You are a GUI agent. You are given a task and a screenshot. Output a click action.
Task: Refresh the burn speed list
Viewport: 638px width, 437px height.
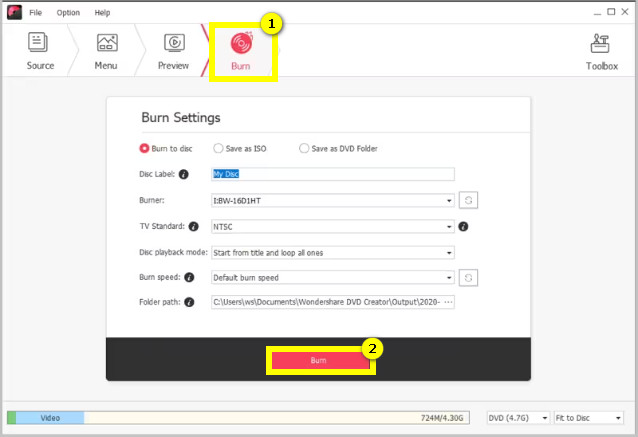point(468,278)
